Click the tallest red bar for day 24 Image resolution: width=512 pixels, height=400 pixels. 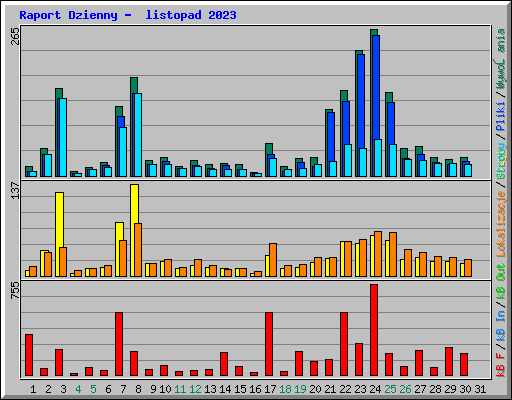tap(374, 330)
